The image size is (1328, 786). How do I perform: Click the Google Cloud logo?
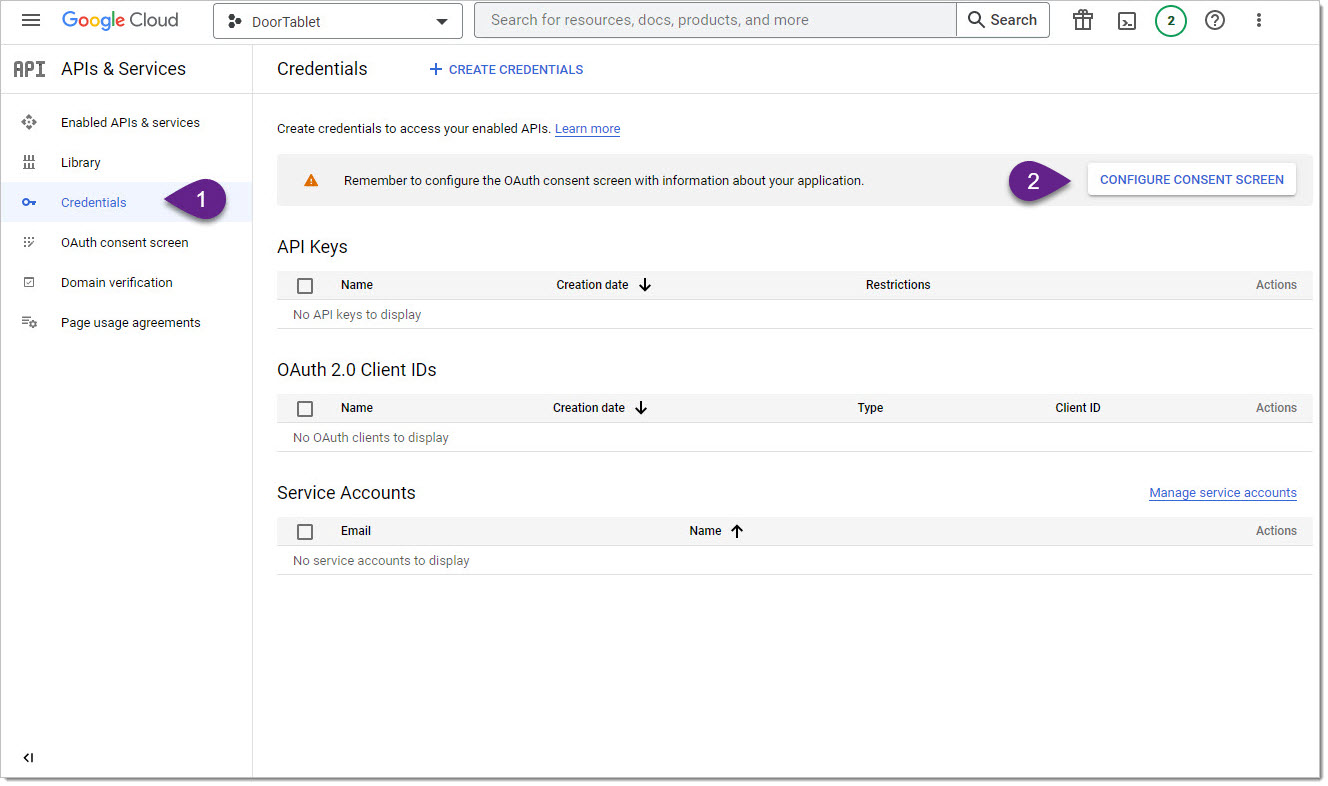pos(120,20)
